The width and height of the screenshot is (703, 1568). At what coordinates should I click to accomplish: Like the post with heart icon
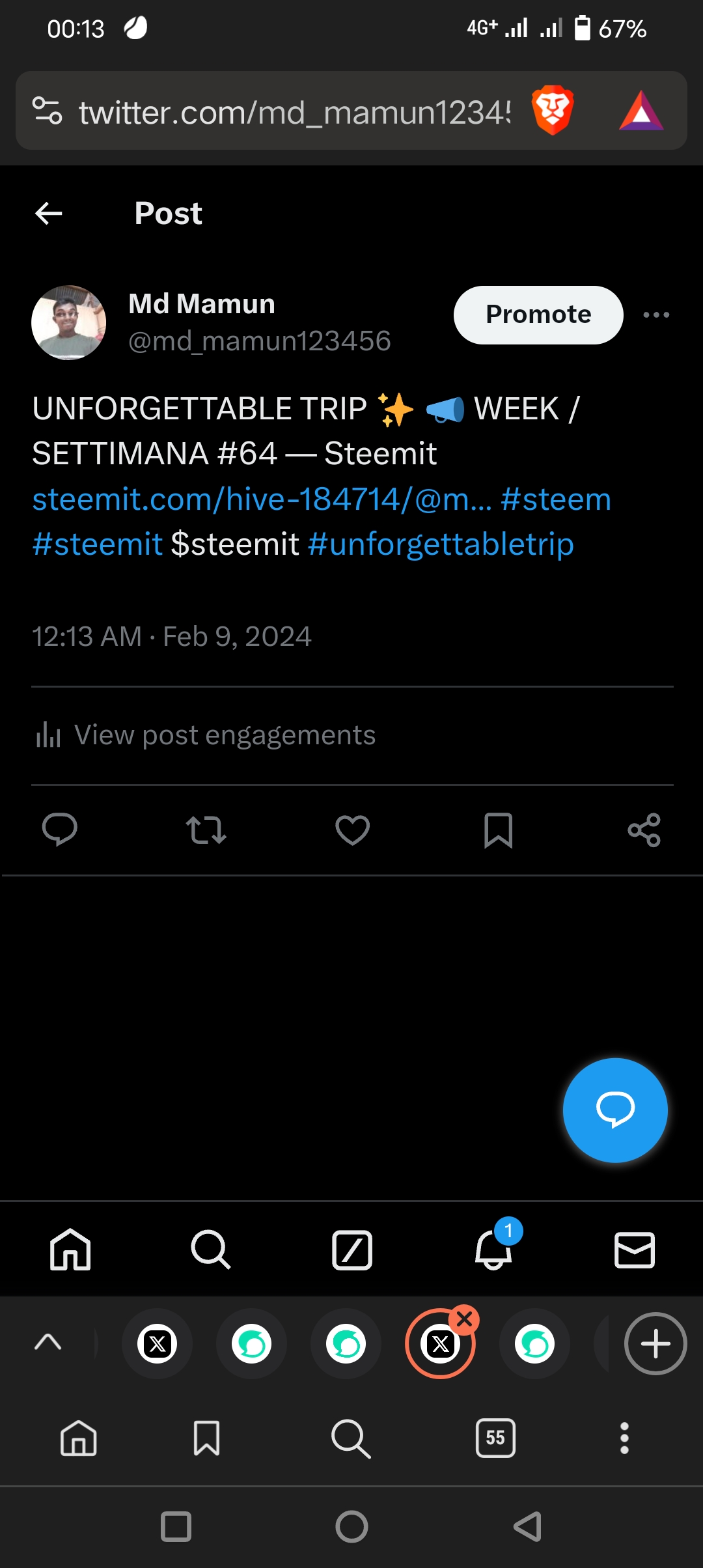tap(352, 830)
